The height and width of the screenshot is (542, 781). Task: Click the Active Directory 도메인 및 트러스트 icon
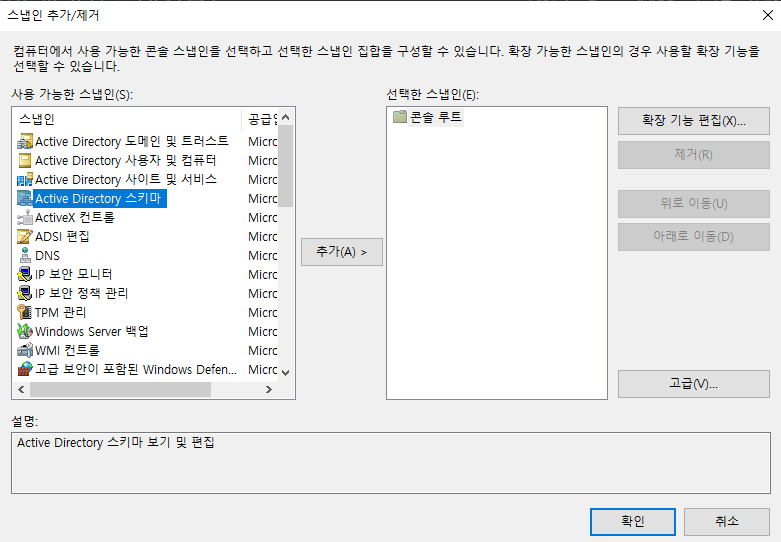coord(25,142)
